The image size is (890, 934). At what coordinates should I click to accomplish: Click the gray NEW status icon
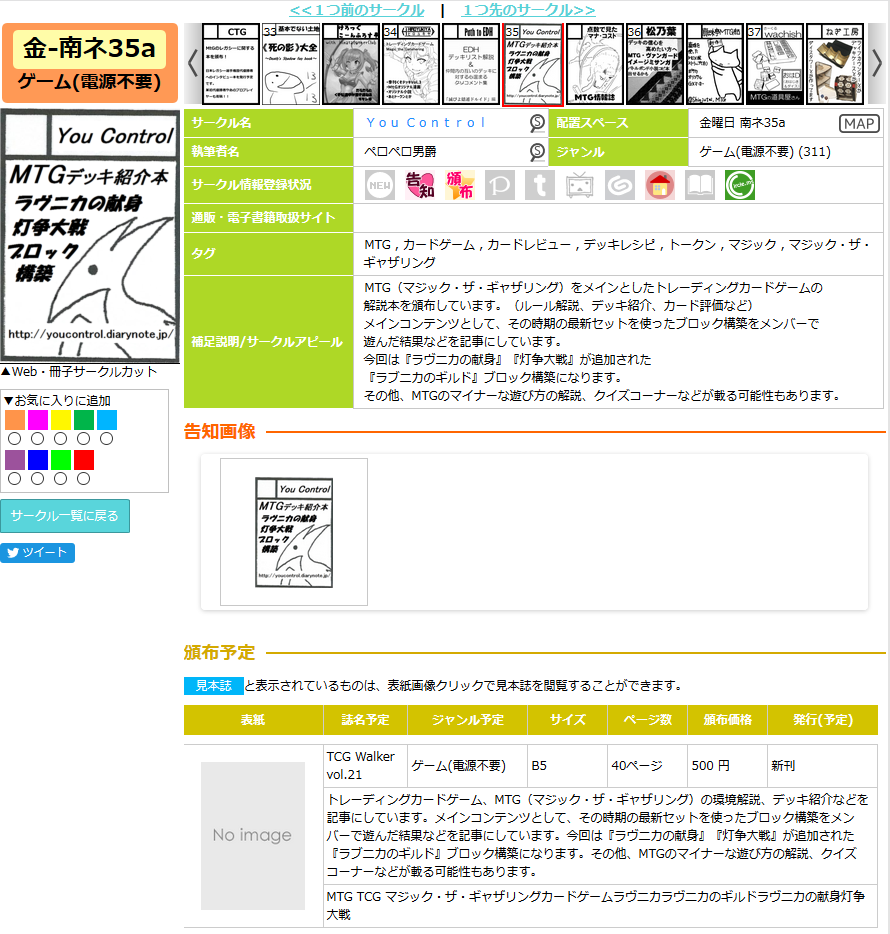pos(379,185)
